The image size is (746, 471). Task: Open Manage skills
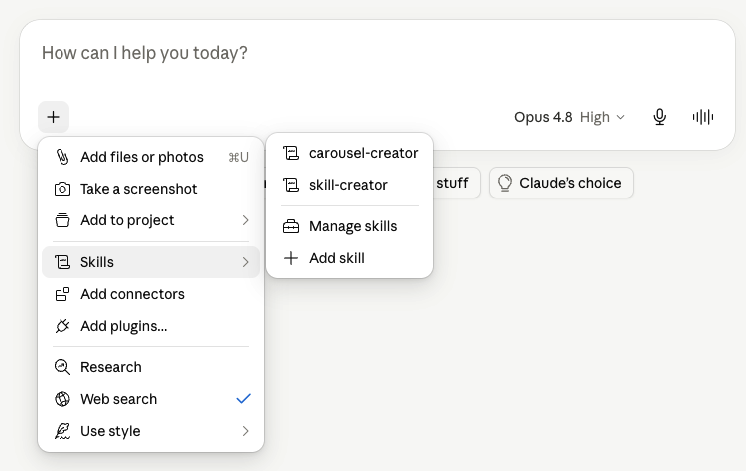[x=350, y=226]
